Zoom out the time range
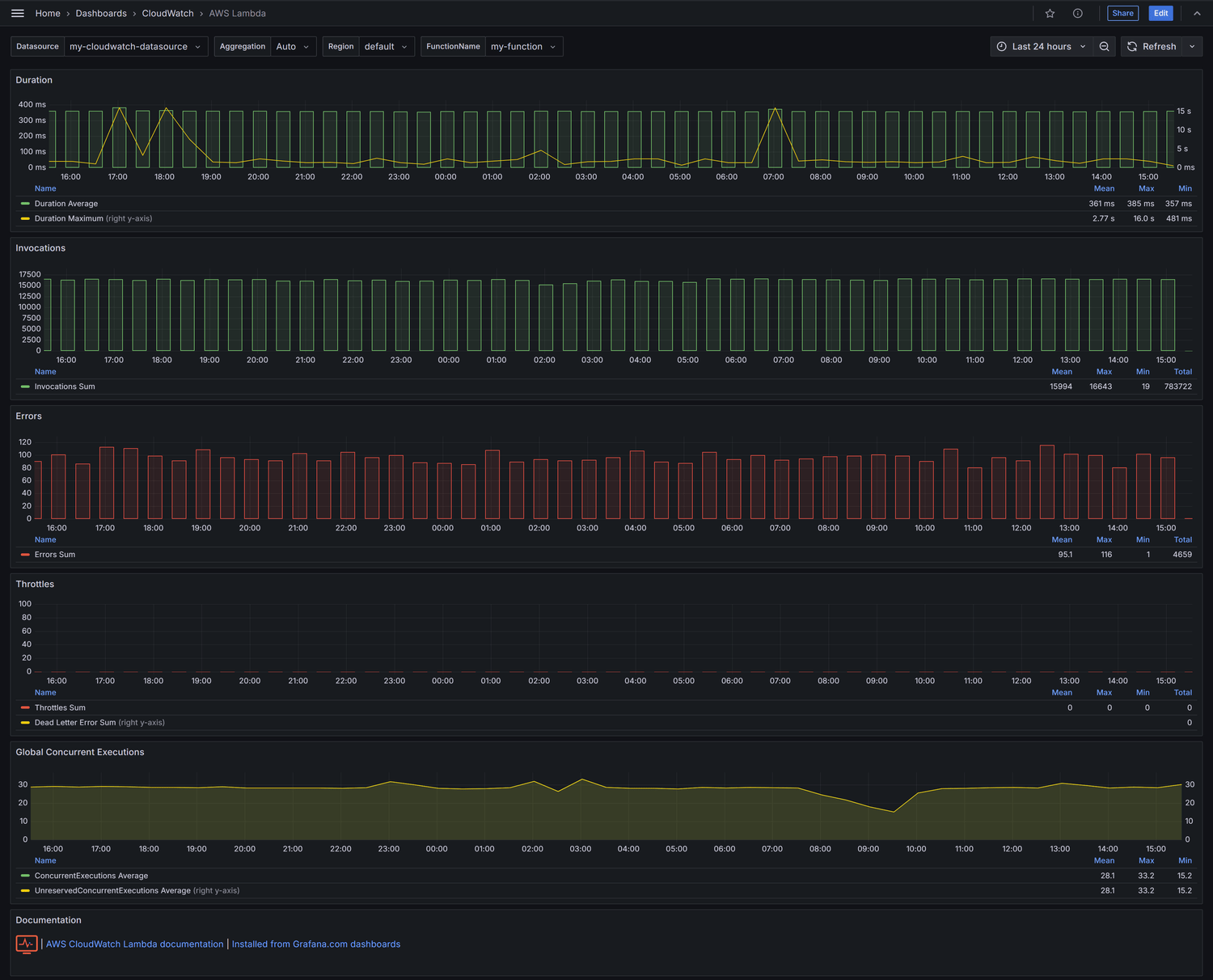This screenshot has height=980, width=1213. [1105, 46]
